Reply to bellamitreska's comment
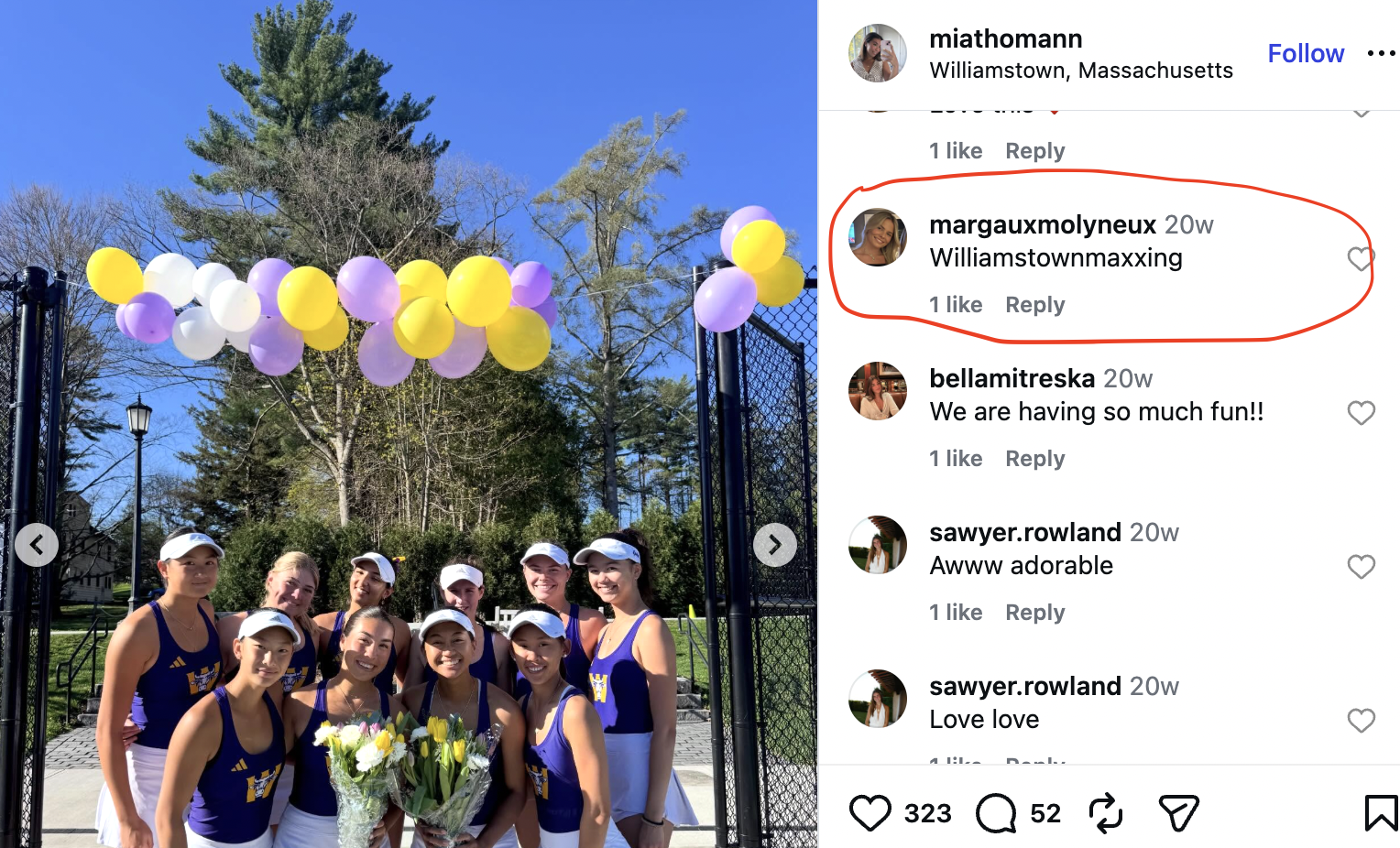This screenshot has width=1400, height=848. click(x=1035, y=459)
